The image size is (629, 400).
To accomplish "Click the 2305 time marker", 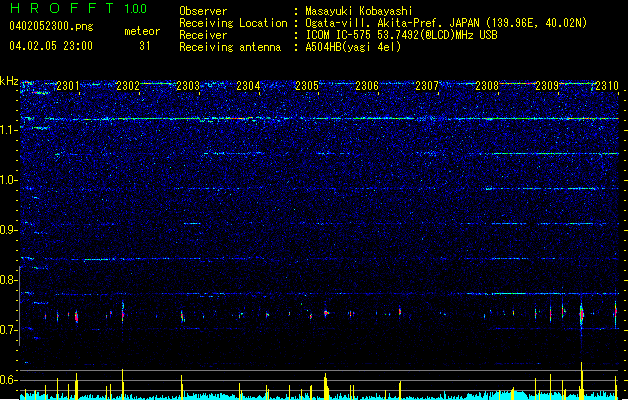I will click(307, 86).
